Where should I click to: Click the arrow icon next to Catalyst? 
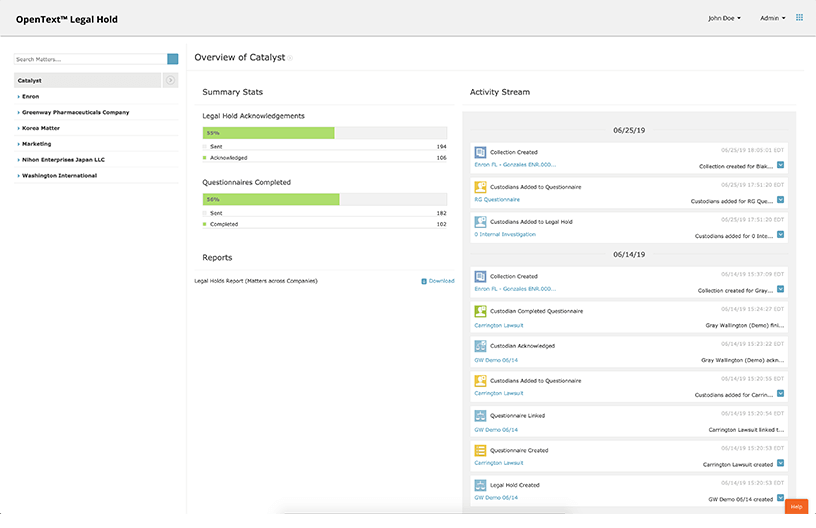pos(171,80)
